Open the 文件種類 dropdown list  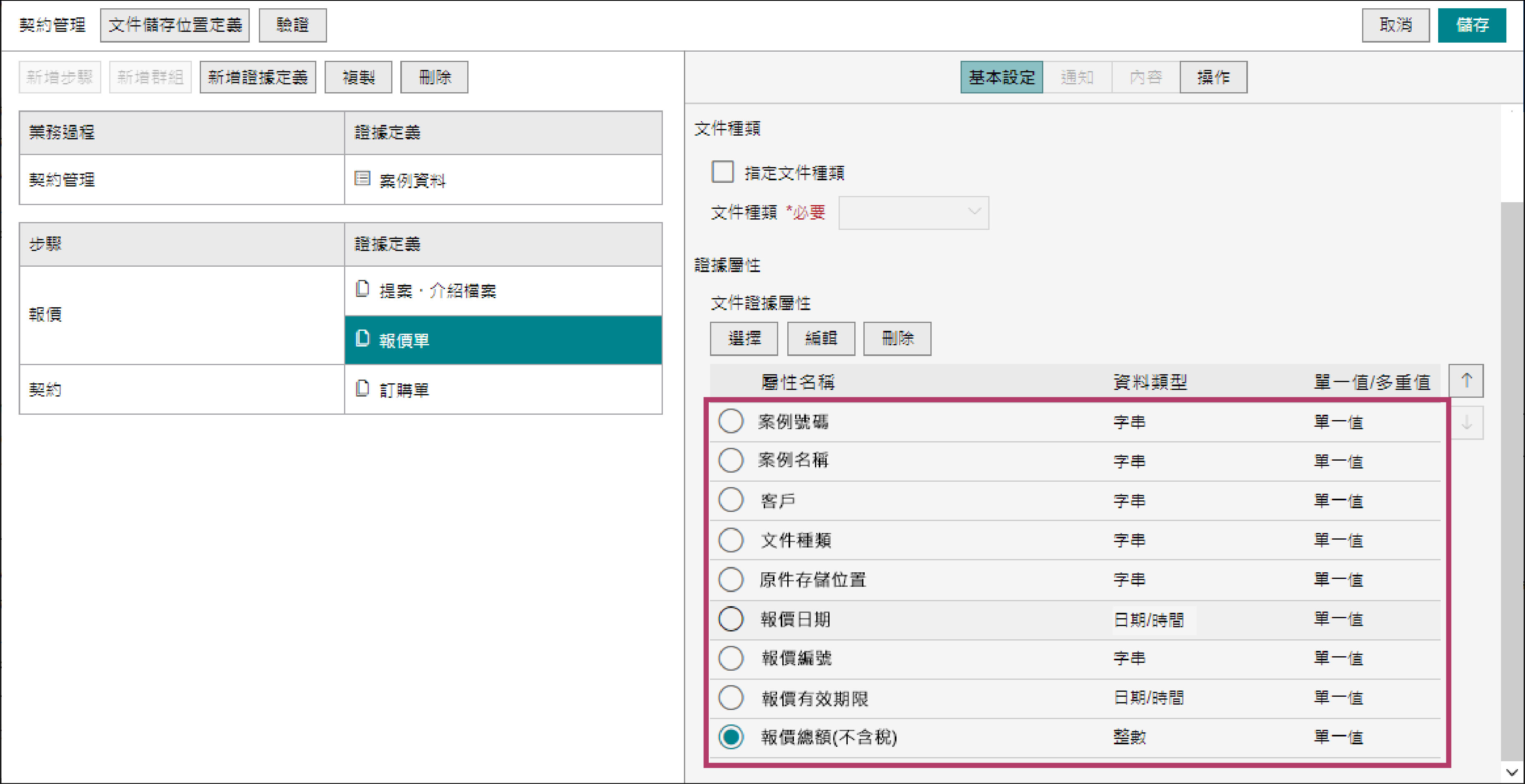point(913,212)
